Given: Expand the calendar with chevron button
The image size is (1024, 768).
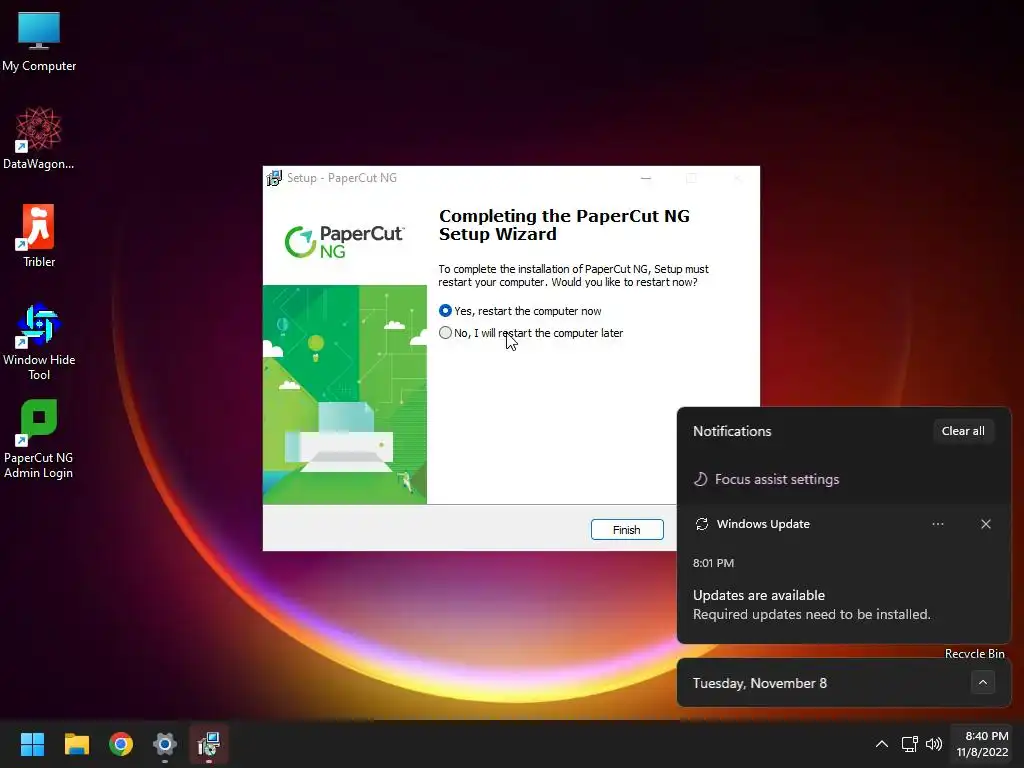Looking at the screenshot, I should pos(982,682).
